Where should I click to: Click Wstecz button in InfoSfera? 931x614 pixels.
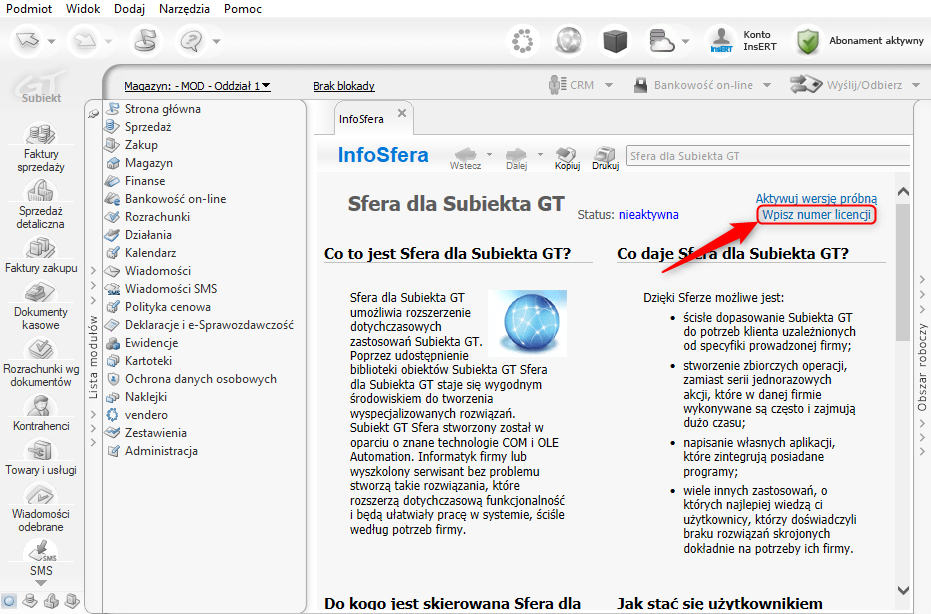click(466, 158)
